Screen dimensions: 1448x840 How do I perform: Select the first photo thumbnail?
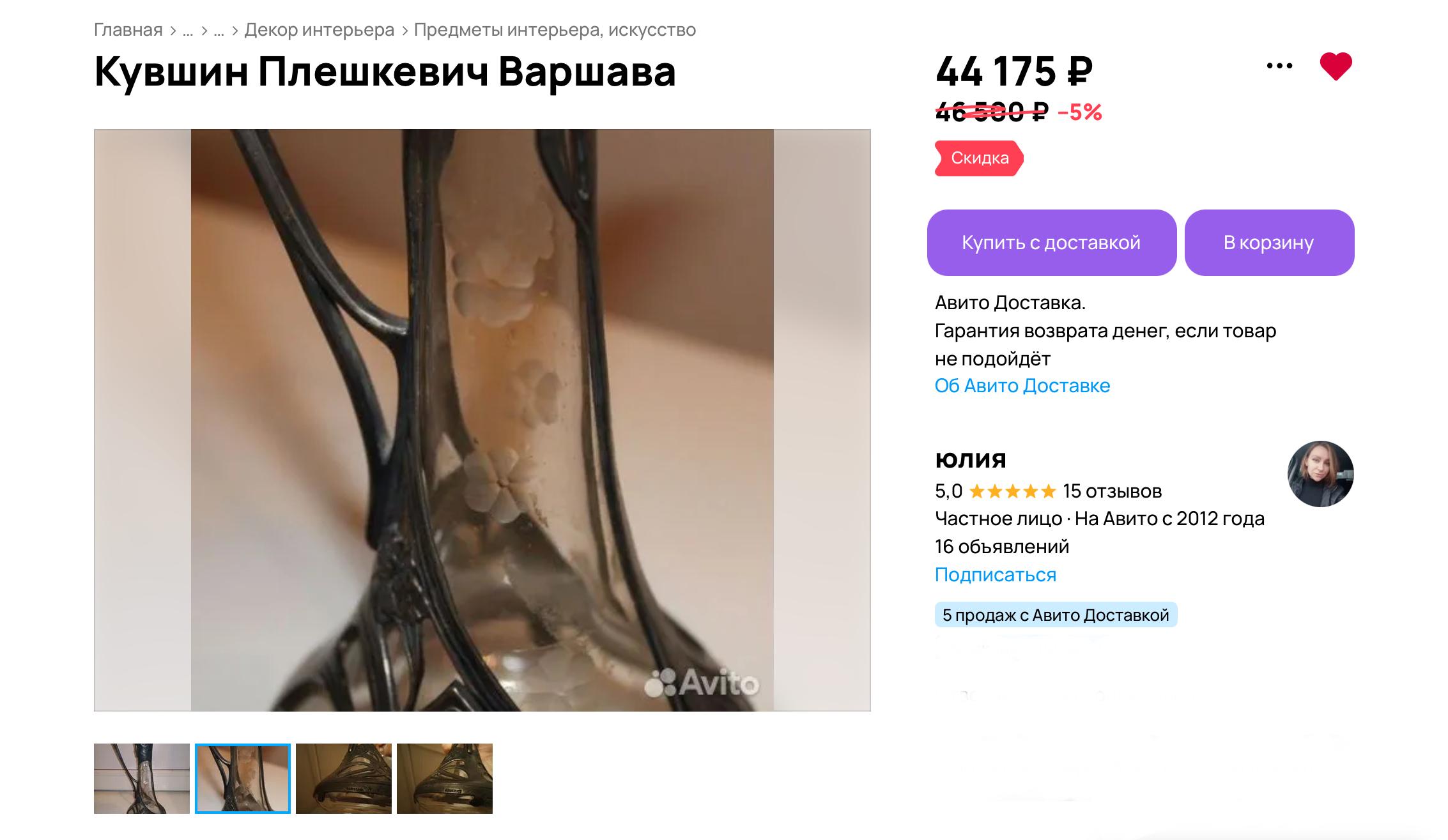142,779
